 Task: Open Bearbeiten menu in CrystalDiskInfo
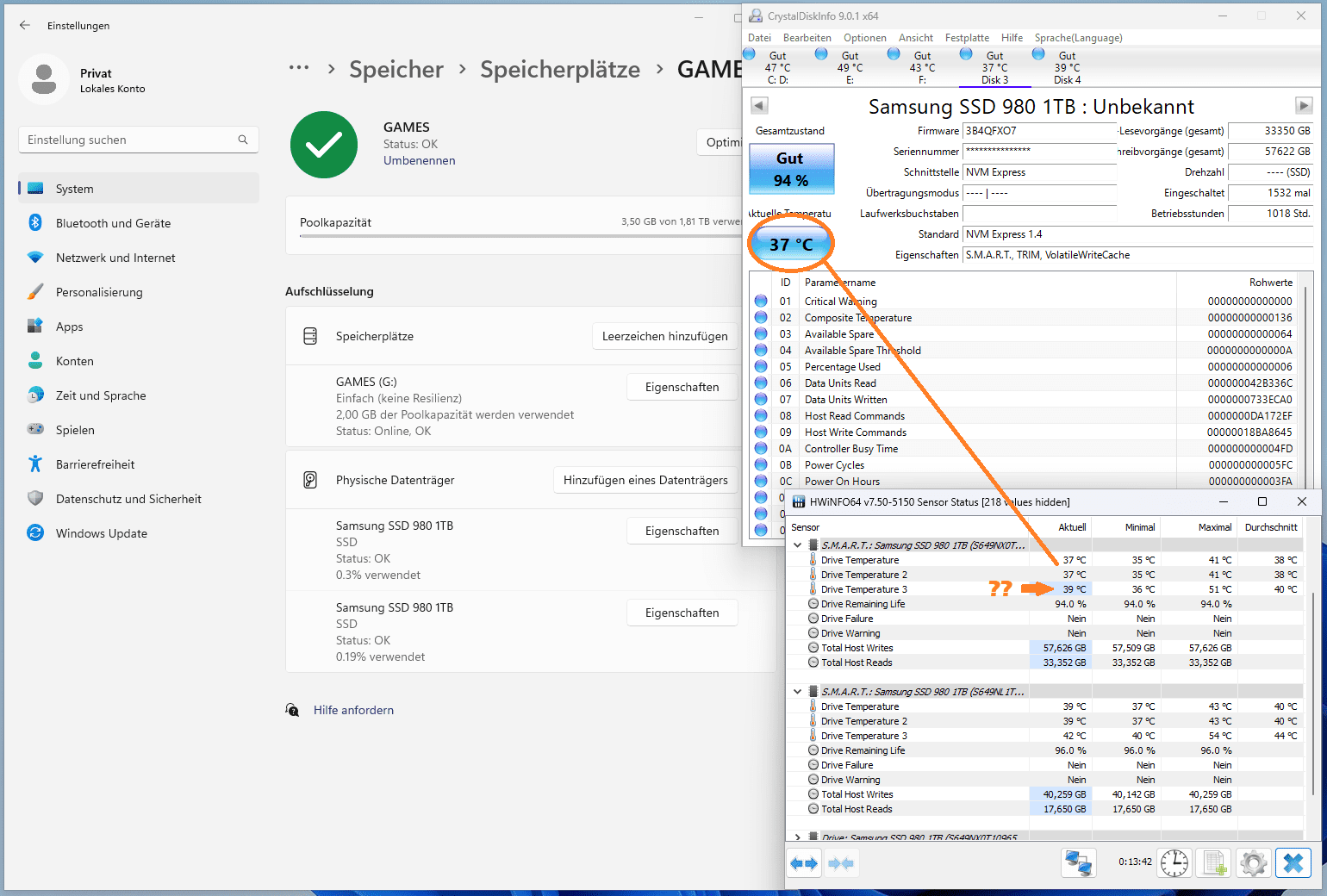[807, 38]
